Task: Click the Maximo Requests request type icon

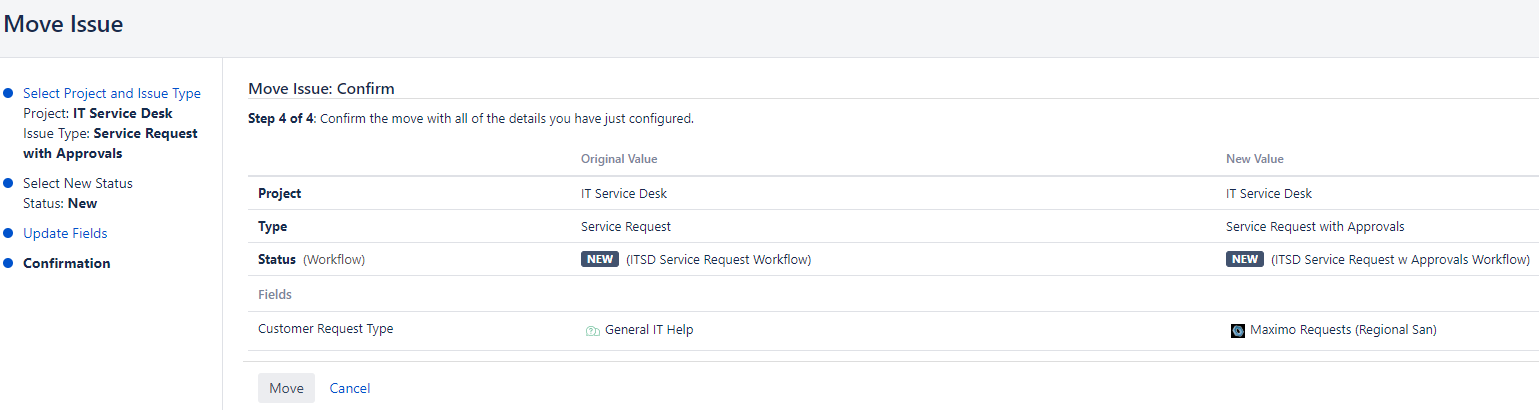Action: click(x=1237, y=331)
